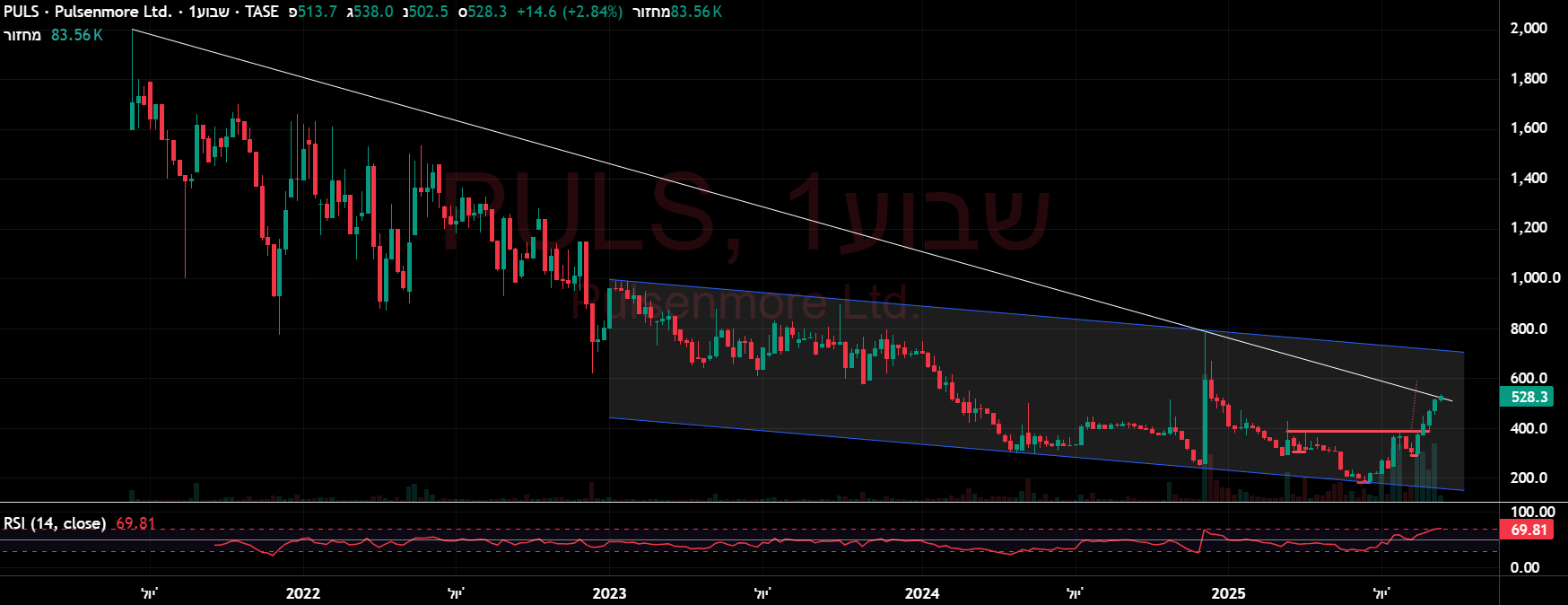Click the TASE exchange label

262,12
